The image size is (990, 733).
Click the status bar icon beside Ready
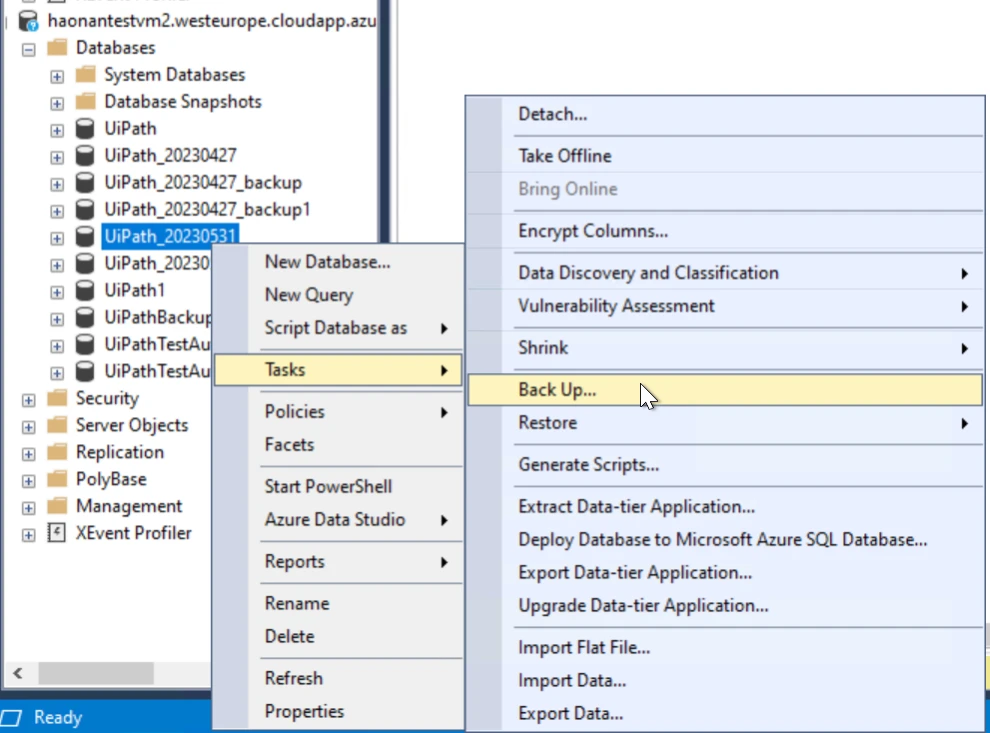click(x=11, y=718)
